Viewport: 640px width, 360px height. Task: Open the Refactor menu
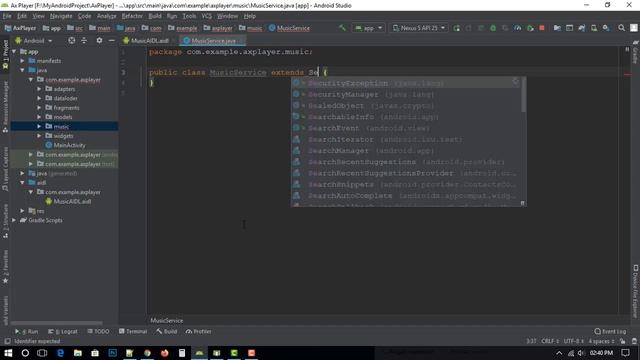[x=132, y=16]
